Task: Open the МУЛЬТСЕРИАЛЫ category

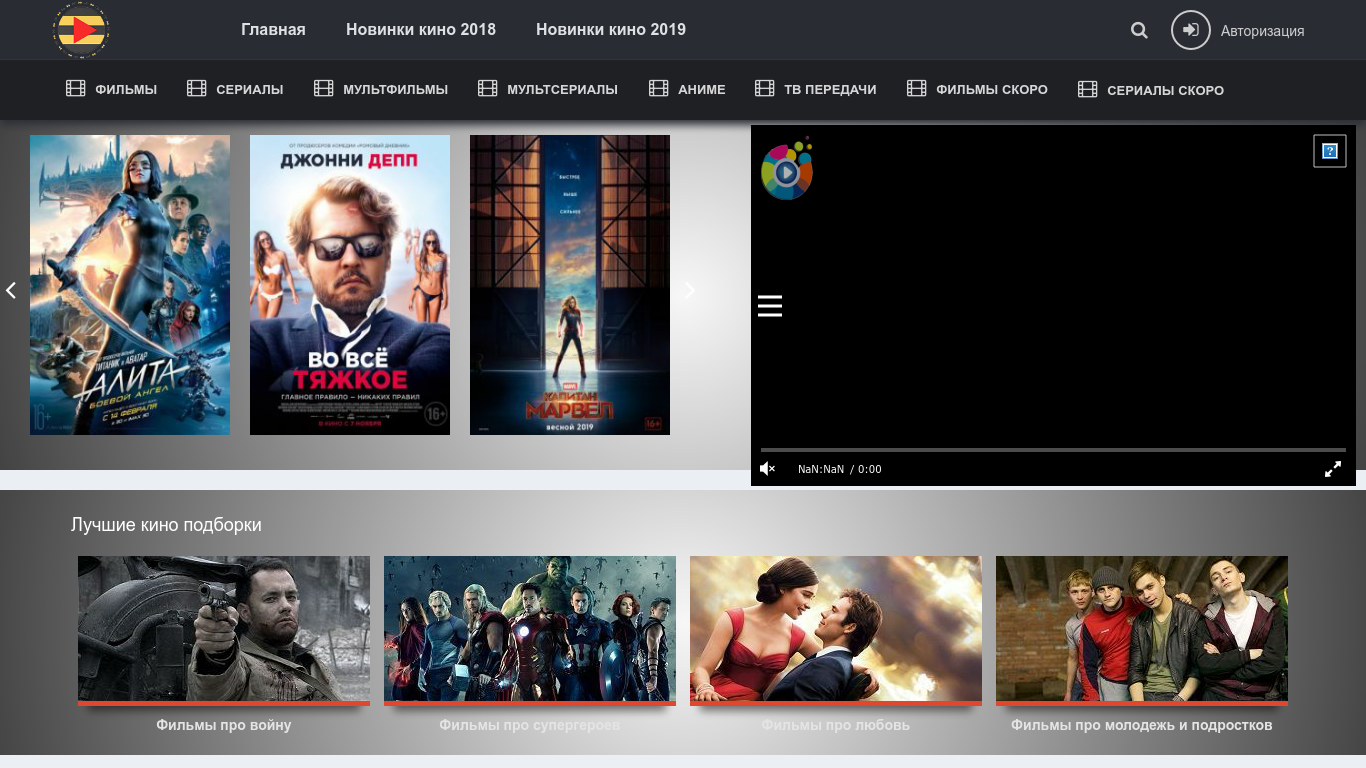Action: click(562, 89)
